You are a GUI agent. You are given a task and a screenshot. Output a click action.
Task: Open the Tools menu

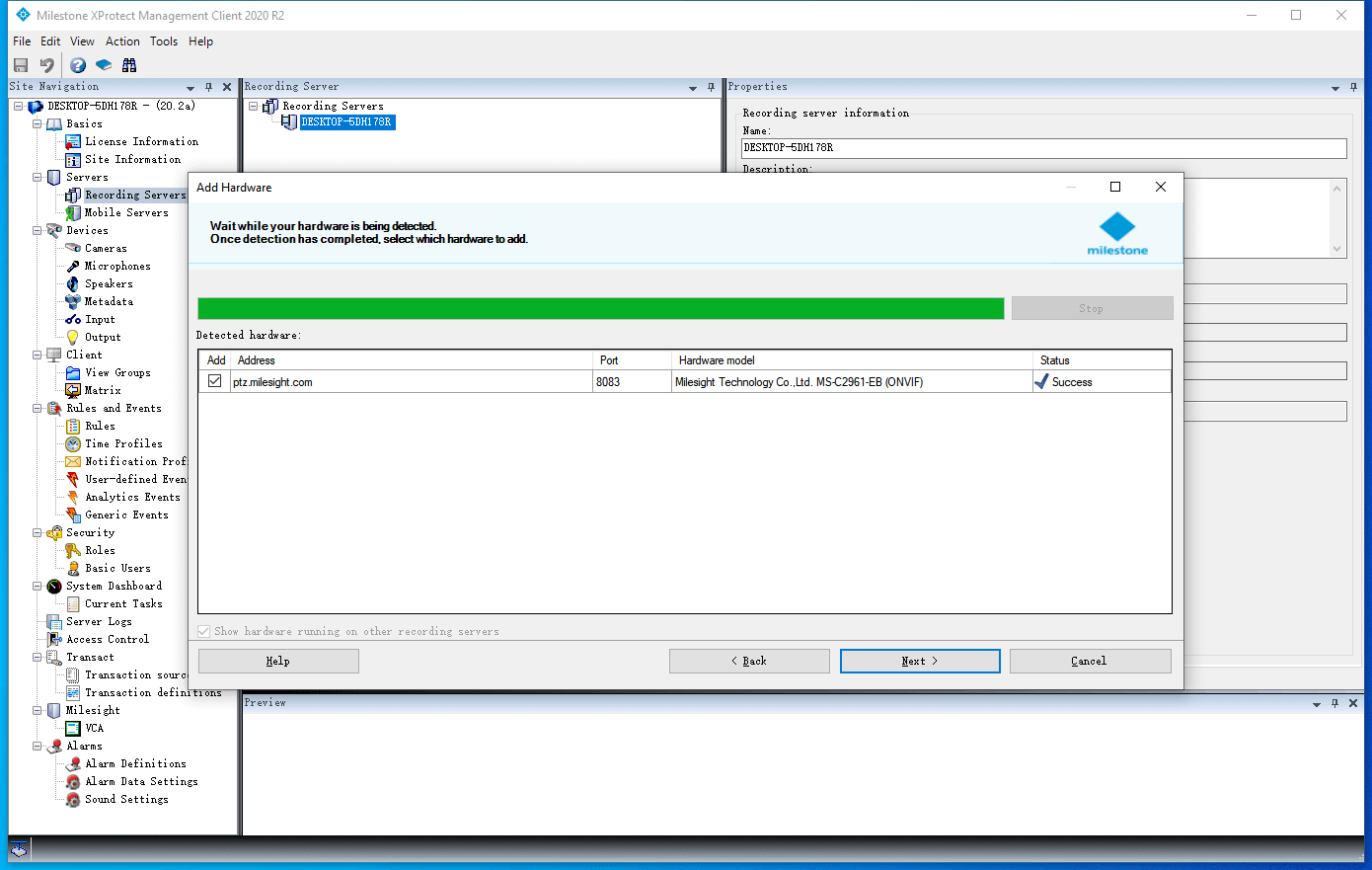(164, 41)
